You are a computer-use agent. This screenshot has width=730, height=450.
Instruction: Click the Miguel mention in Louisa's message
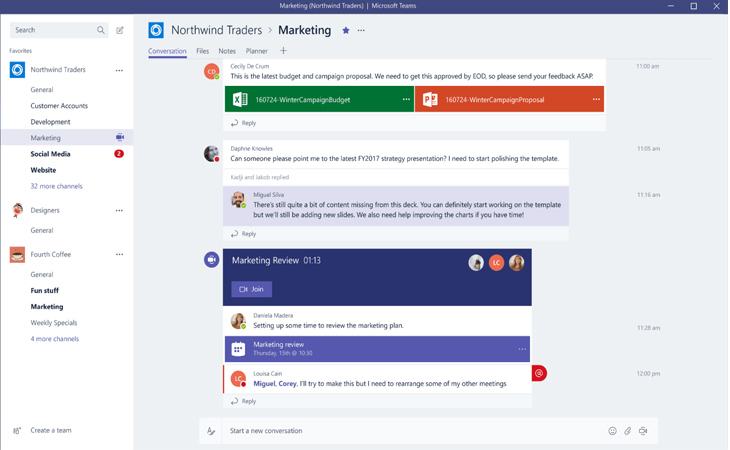264,383
